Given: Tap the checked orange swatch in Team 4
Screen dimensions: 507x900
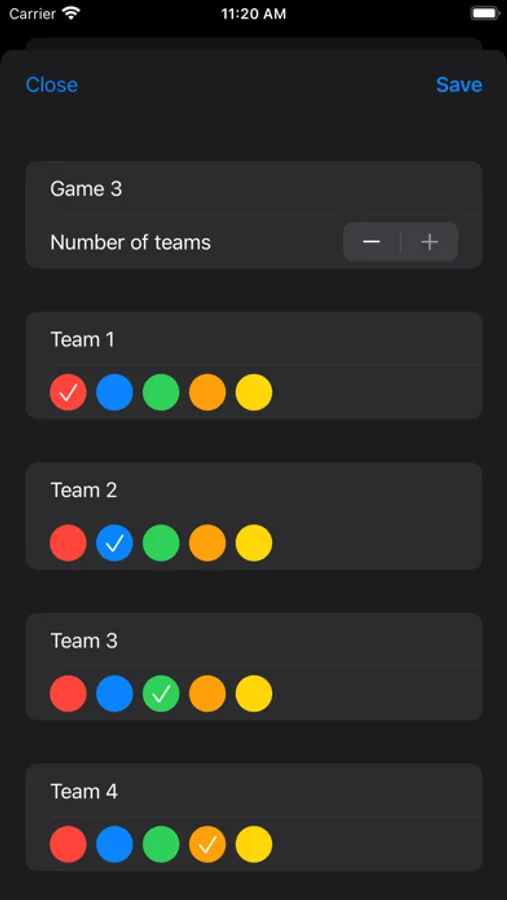Looking at the screenshot, I should click(x=207, y=844).
